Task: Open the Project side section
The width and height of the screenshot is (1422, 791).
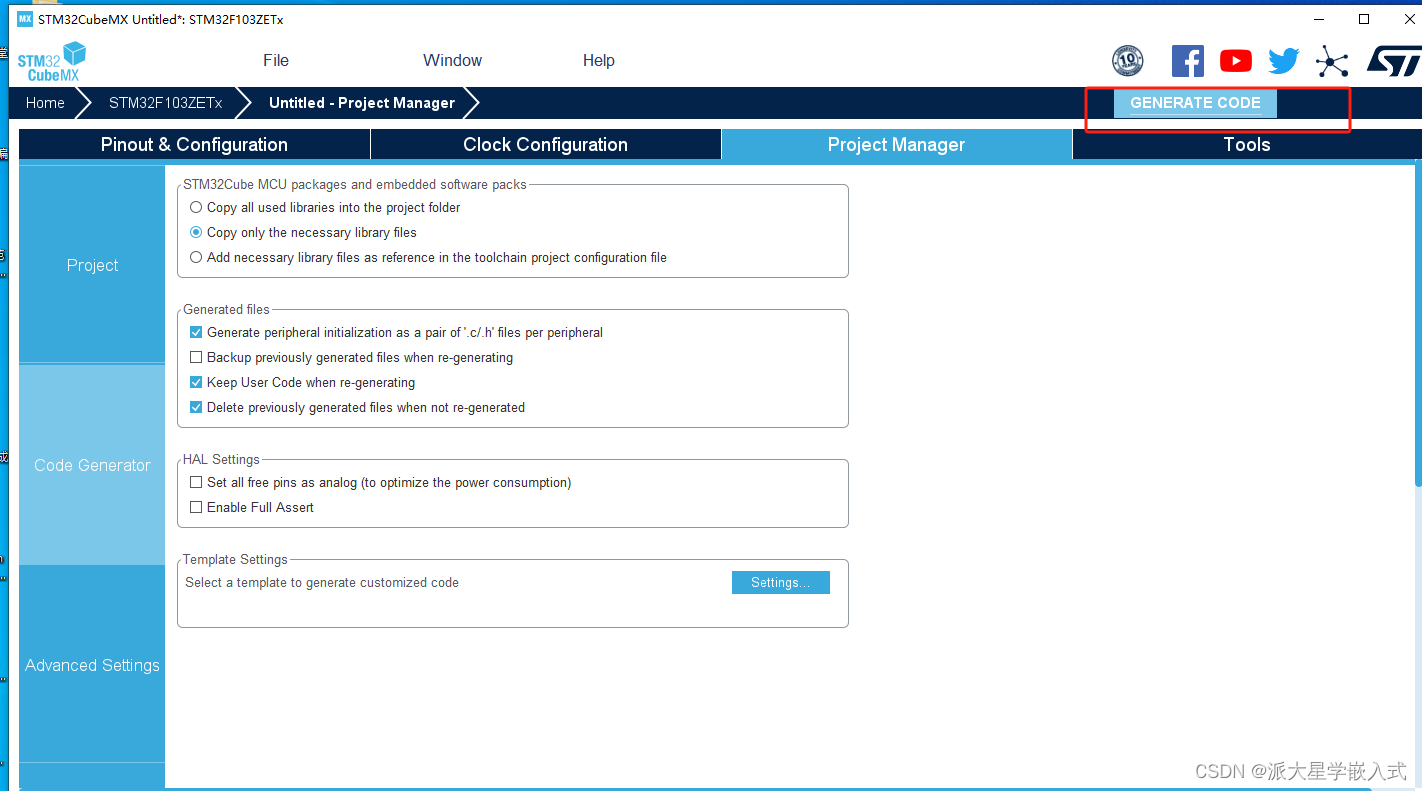Action: (92, 265)
